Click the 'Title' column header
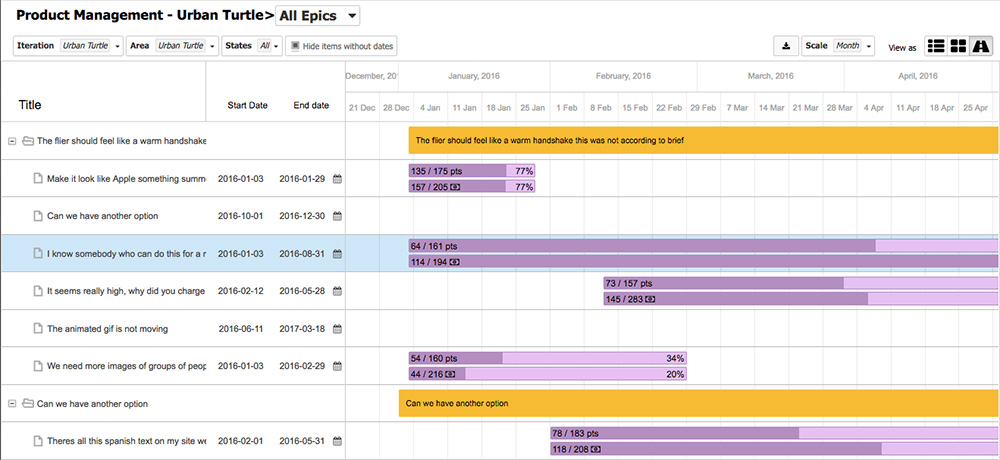Viewport: 1000px width, 460px height. pyautogui.click(x=30, y=105)
